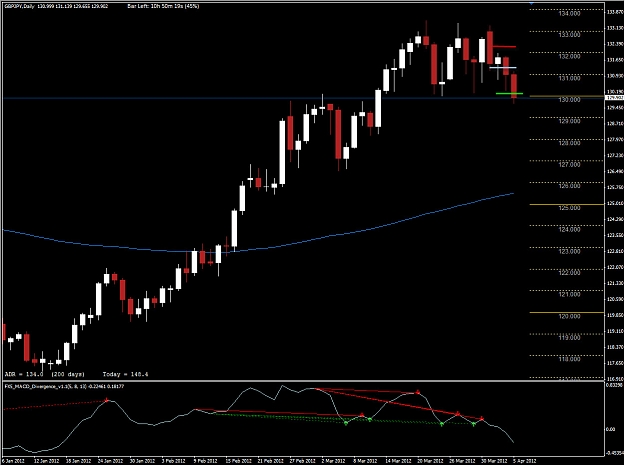Select the 120.000 round level label

pyautogui.click(x=570, y=317)
